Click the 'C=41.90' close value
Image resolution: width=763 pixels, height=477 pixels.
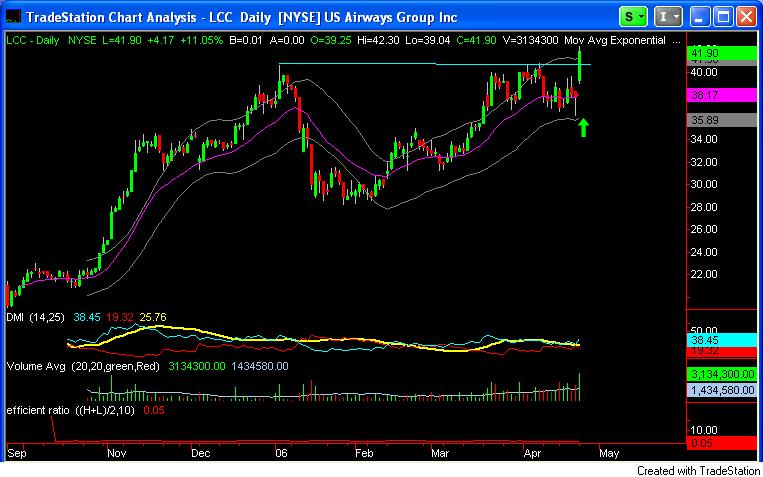coord(477,40)
